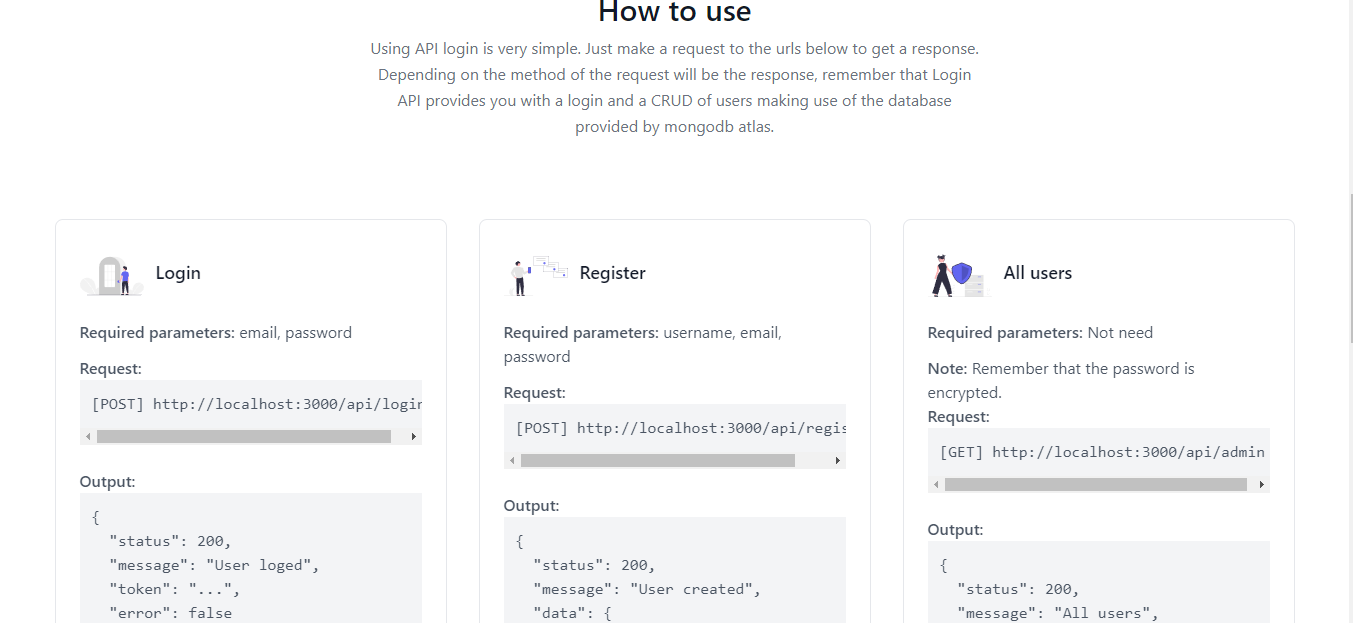
Task: Select the POST api/register request URL
Action: pyautogui.click(x=680, y=428)
